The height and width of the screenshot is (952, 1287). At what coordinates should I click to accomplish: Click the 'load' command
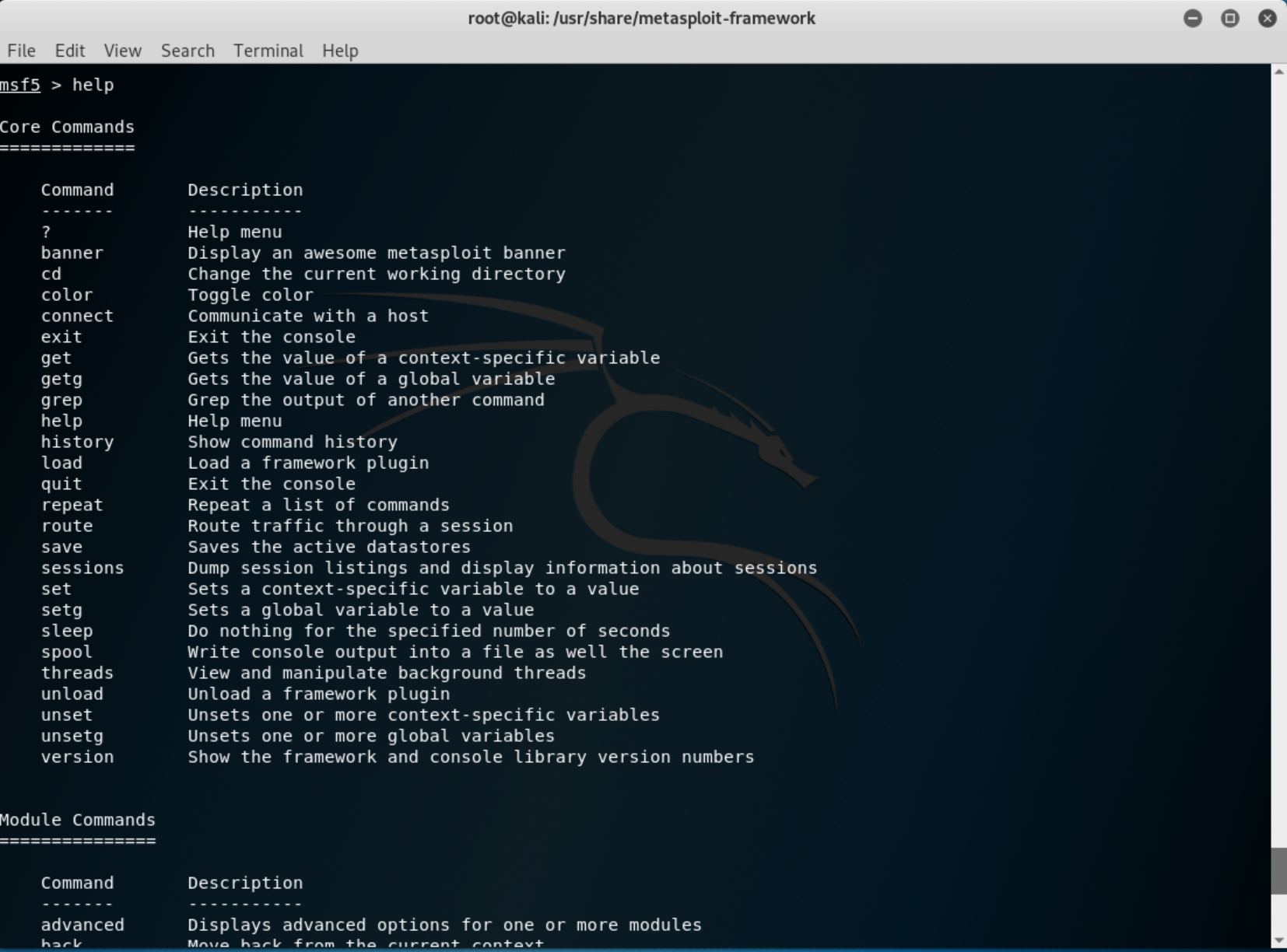pos(61,463)
